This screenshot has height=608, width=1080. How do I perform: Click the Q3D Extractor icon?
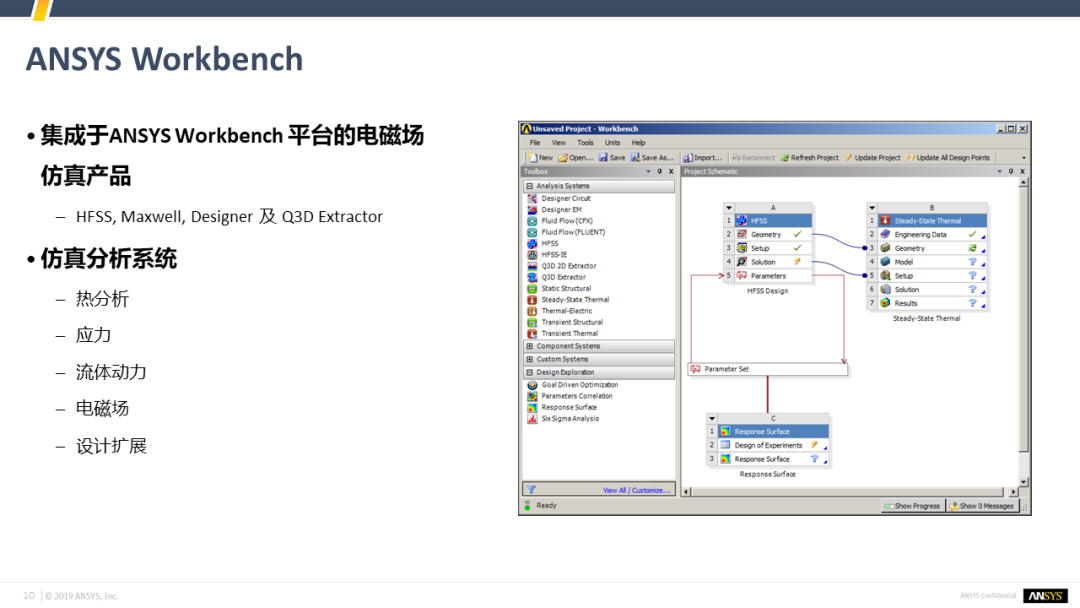pos(532,277)
